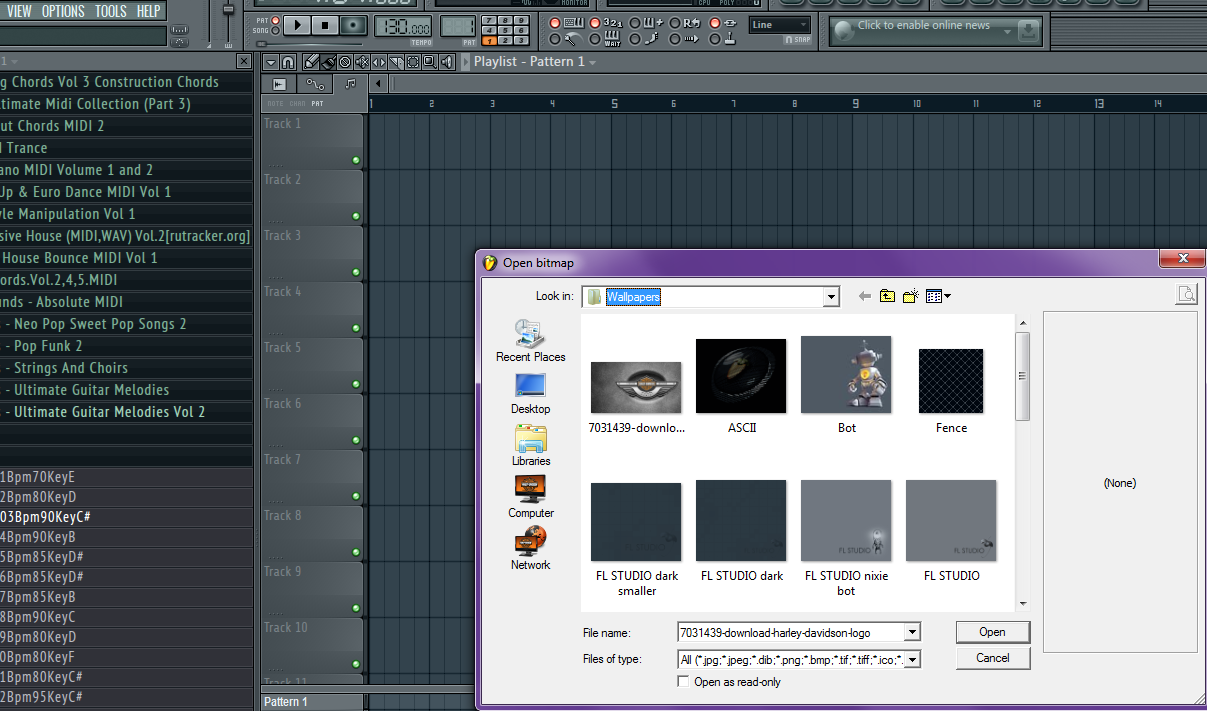Screen dimensions: 1207x711
Task: Go up one folder level in dialog
Action: click(887, 296)
